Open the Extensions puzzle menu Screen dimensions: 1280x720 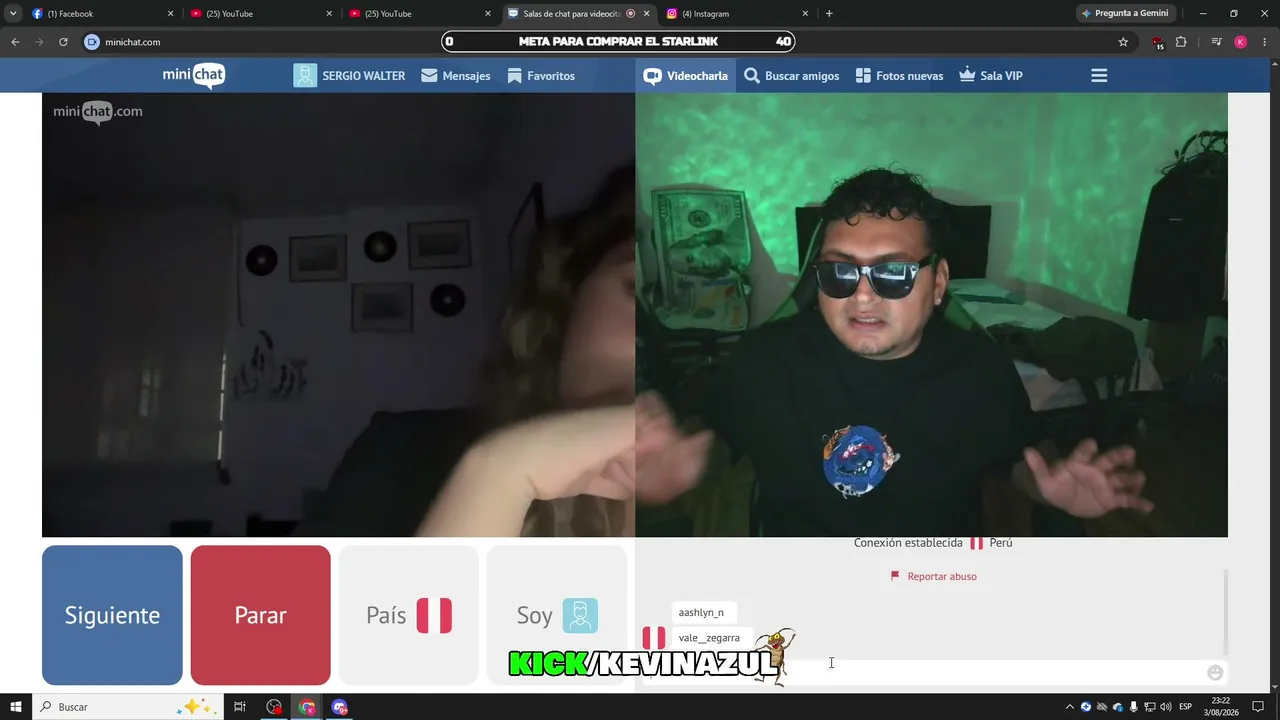[1181, 42]
